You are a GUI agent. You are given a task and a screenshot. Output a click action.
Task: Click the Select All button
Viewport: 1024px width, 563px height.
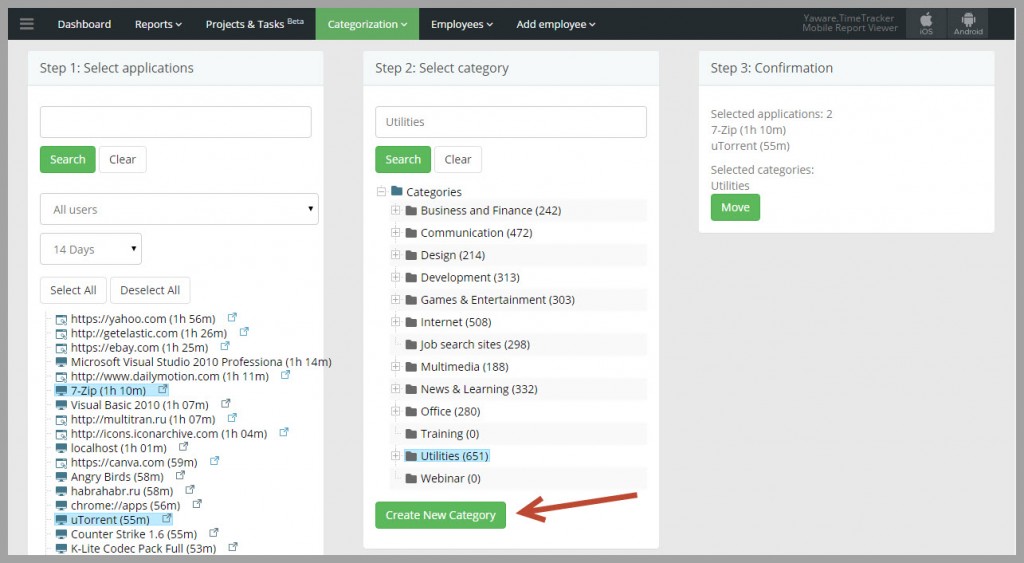point(73,290)
